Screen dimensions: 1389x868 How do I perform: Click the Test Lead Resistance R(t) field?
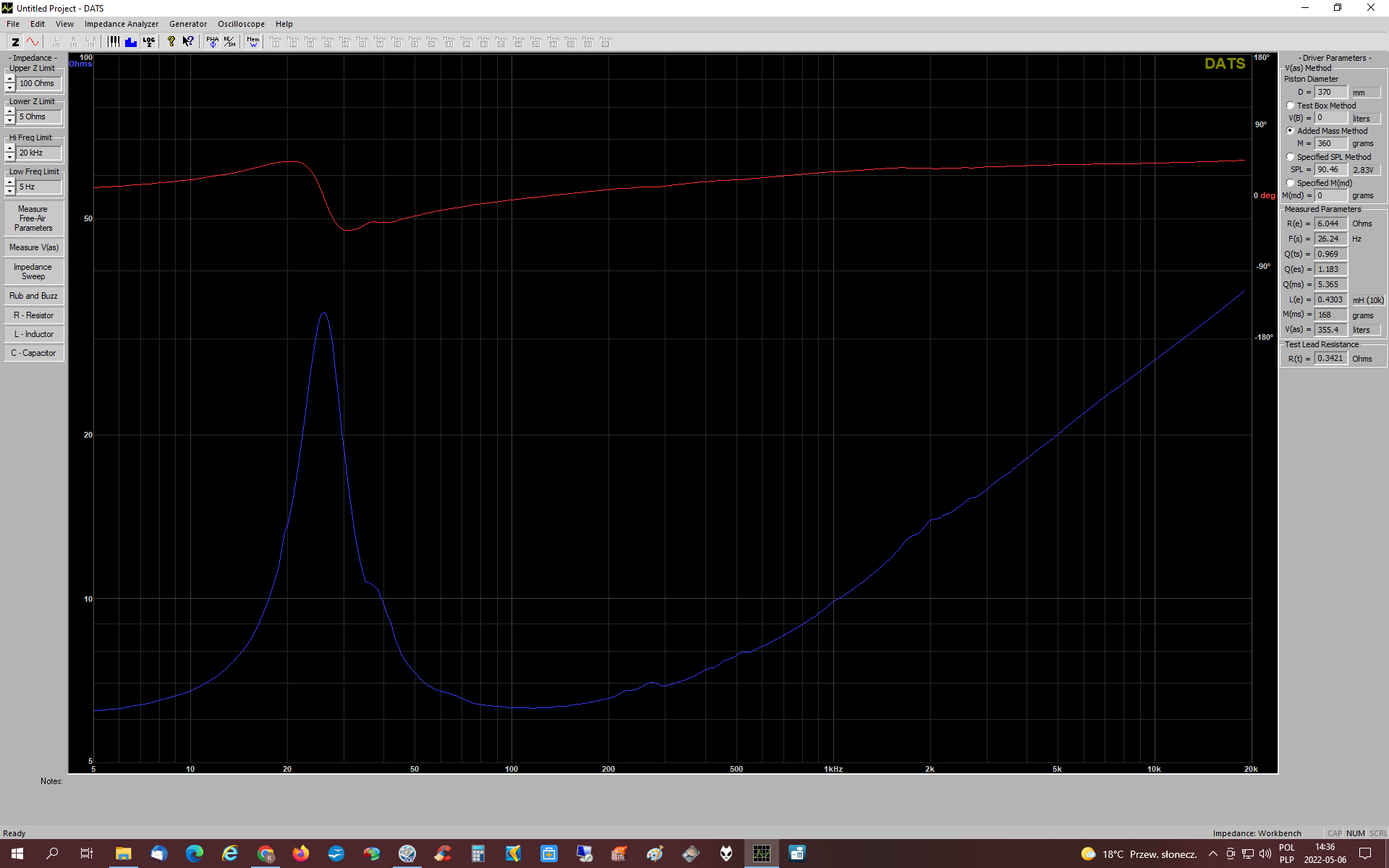coord(1331,358)
